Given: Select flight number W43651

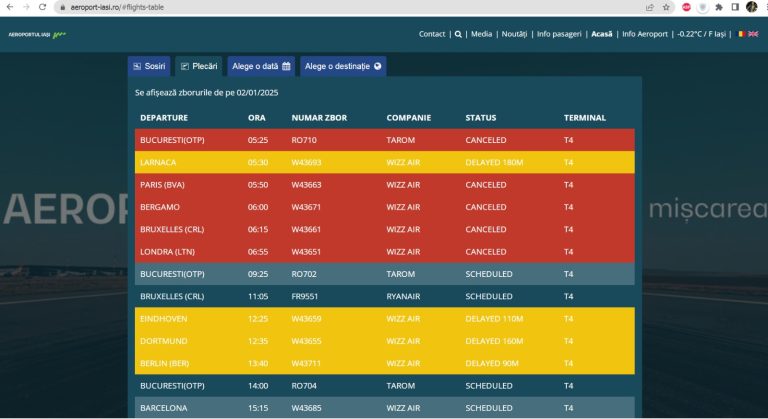Looking at the screenshot, I should (x=306, y=252).
